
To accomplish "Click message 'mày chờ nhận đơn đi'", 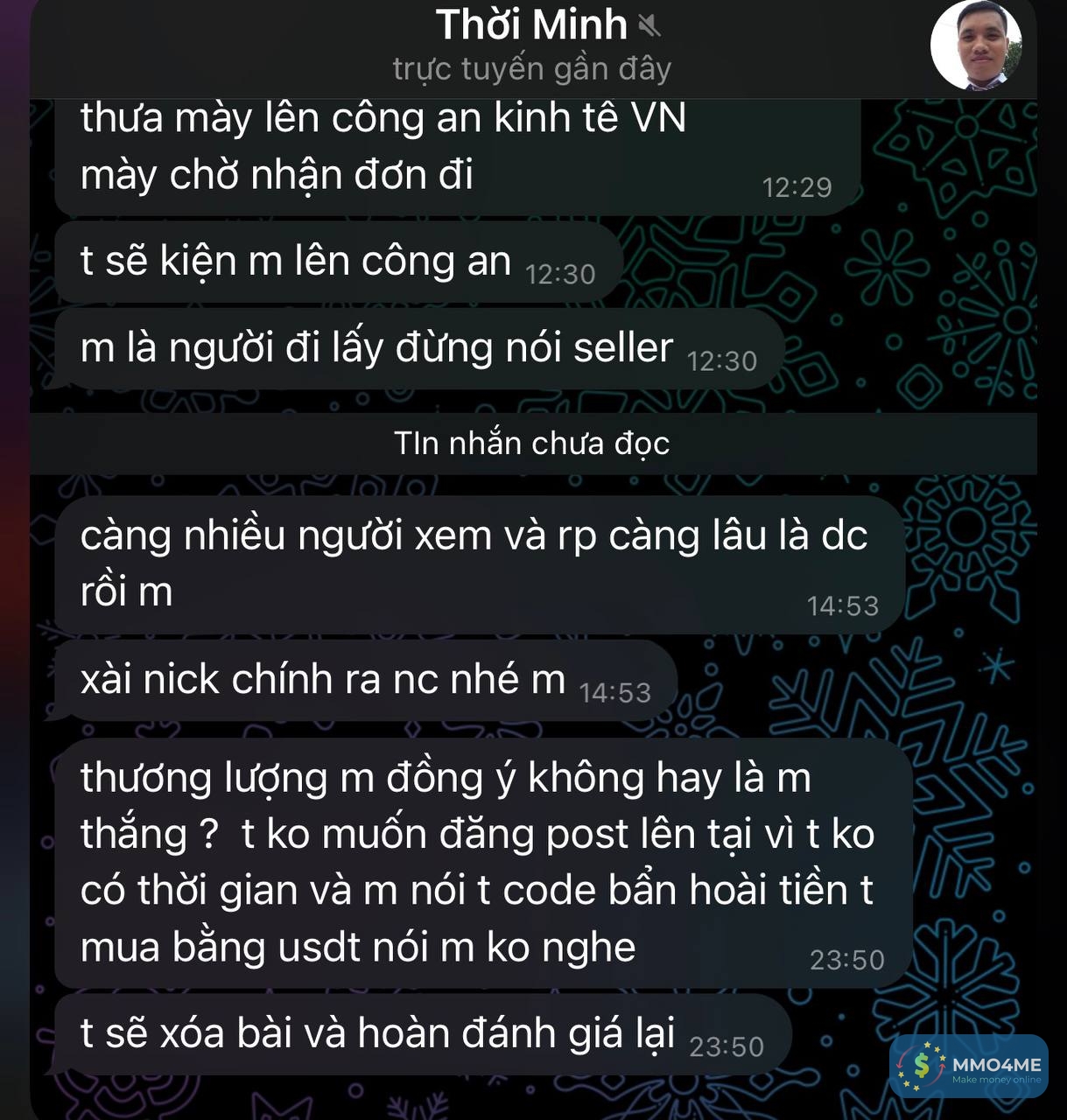I will point(277,175).
